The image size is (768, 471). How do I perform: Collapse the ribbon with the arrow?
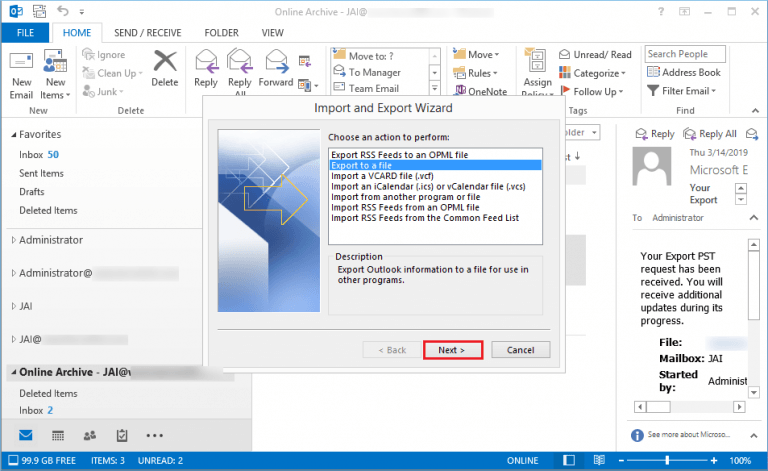755,111
